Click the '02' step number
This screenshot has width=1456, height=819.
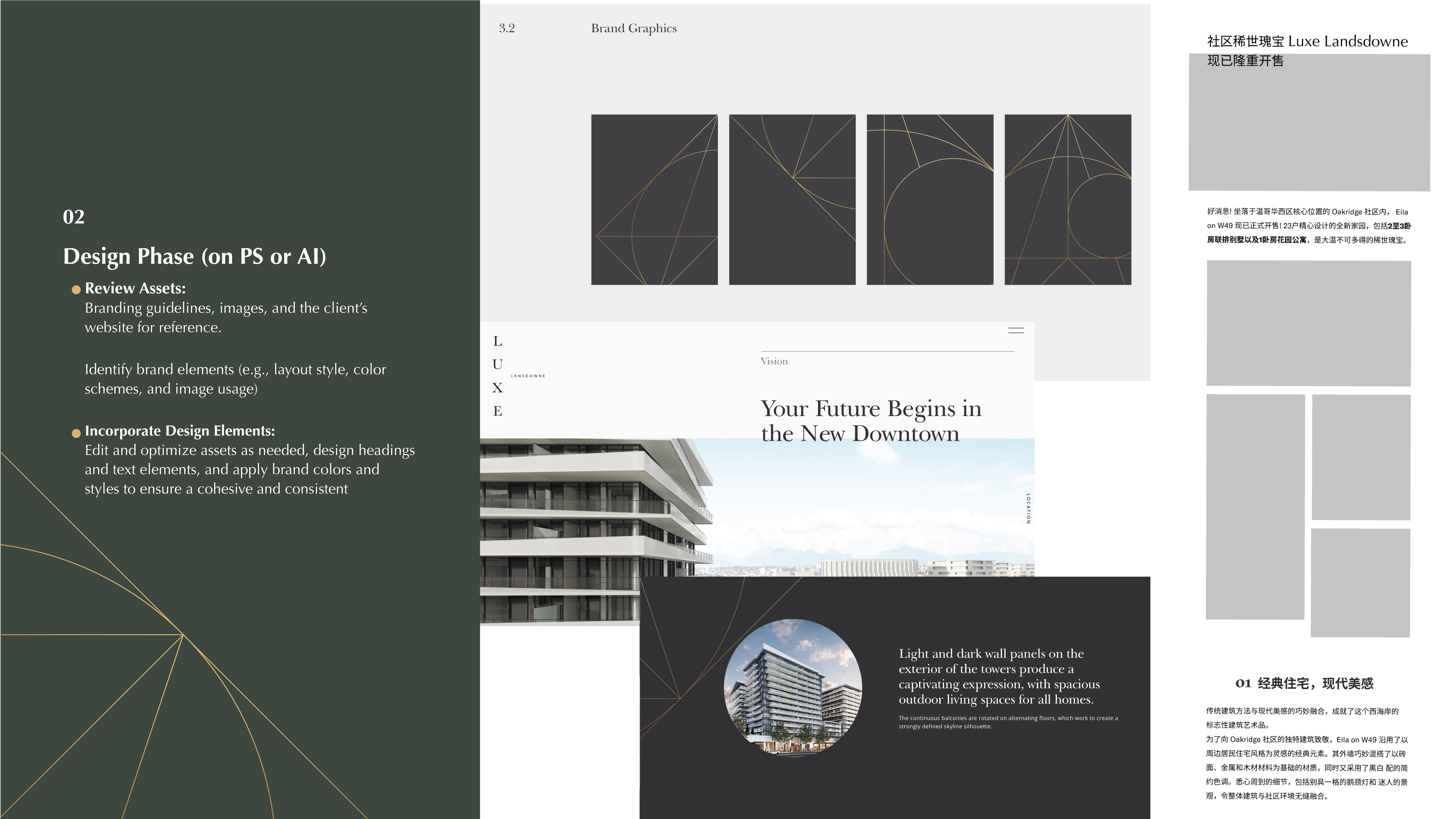click(73, 217)
